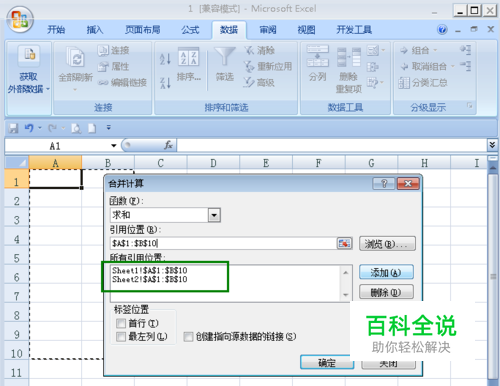Click Text to Columns (分列) icon
This screenshot has width=500, height=386.
click(x=318, y=57)
